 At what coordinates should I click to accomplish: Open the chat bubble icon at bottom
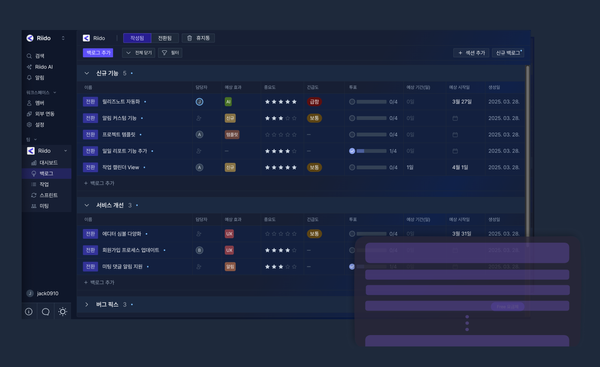tap(46, 312)
